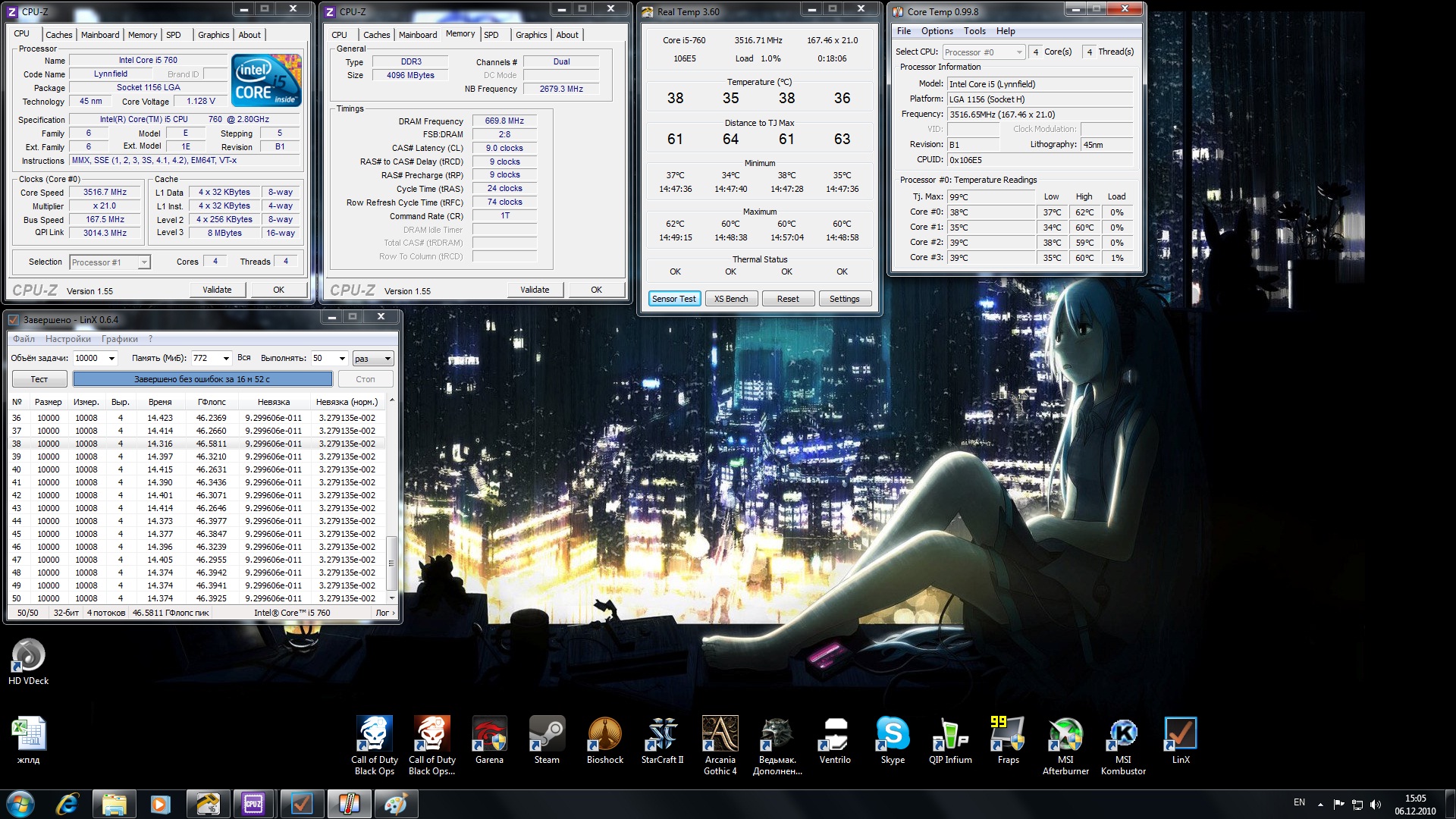Click Validate in left CPU-Z window
This screenshot has height=819, width=1456.
(x=217, y=290)
